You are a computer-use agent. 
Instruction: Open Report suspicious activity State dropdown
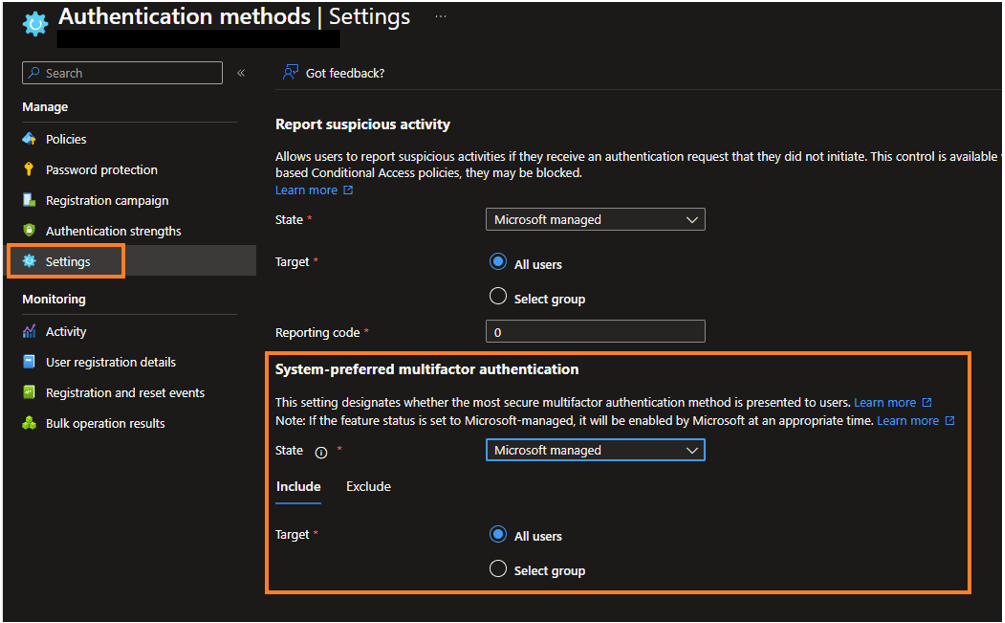[x=595, y=219]
